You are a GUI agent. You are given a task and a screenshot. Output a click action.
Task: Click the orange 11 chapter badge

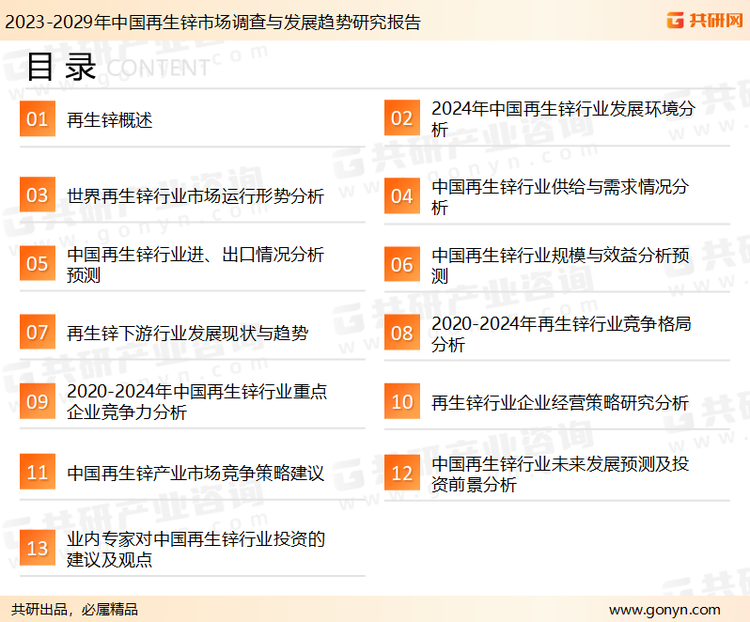point(37,472)
